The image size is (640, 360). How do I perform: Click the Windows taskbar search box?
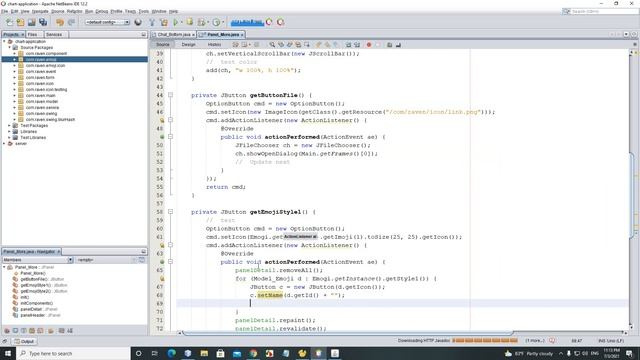[73, 353]
